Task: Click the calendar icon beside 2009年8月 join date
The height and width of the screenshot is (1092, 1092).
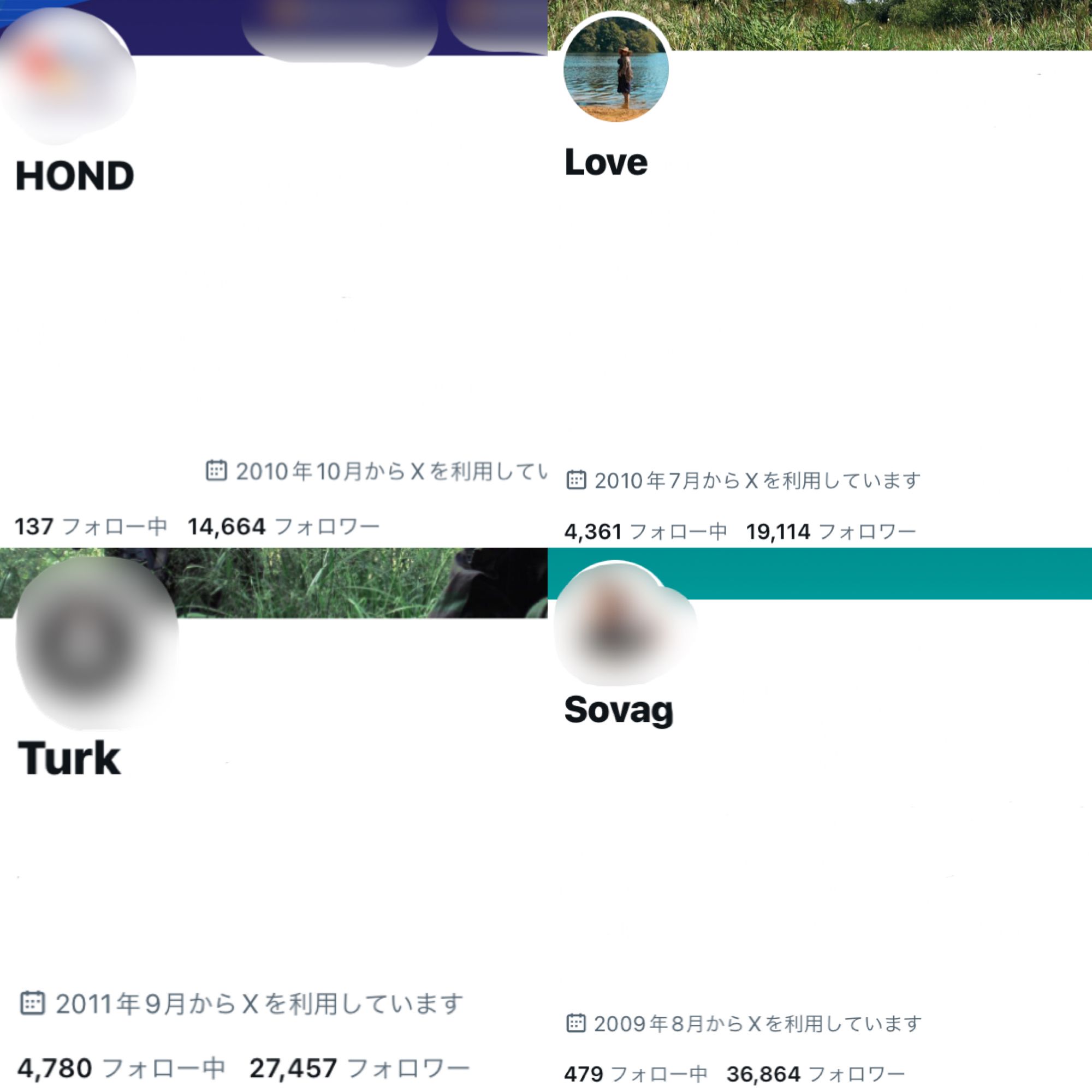Action: pyautogui.click(x=575, y=1023)
